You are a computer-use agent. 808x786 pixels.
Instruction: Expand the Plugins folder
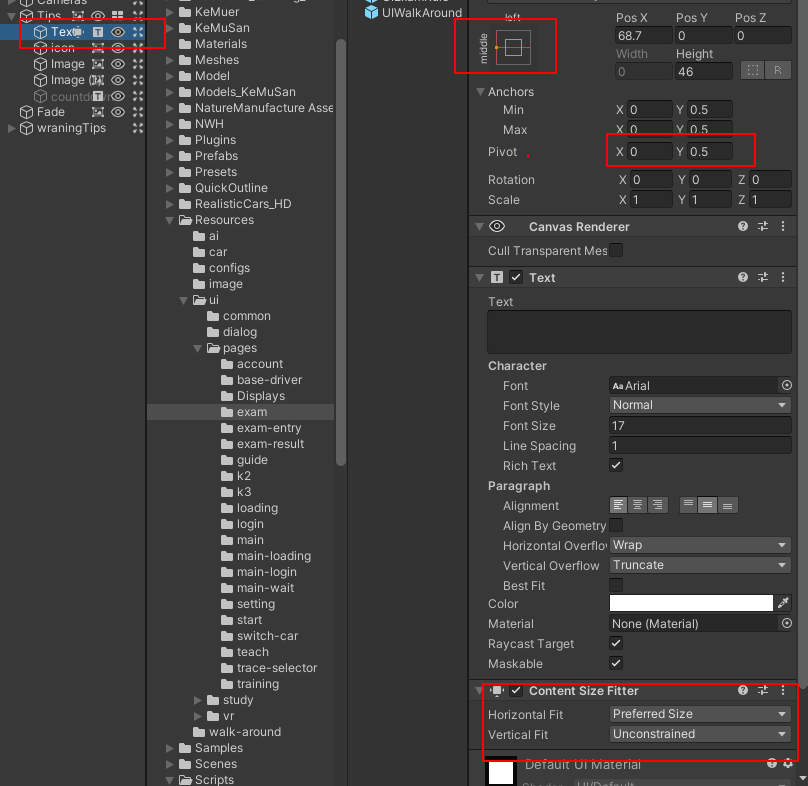(170, 140)
